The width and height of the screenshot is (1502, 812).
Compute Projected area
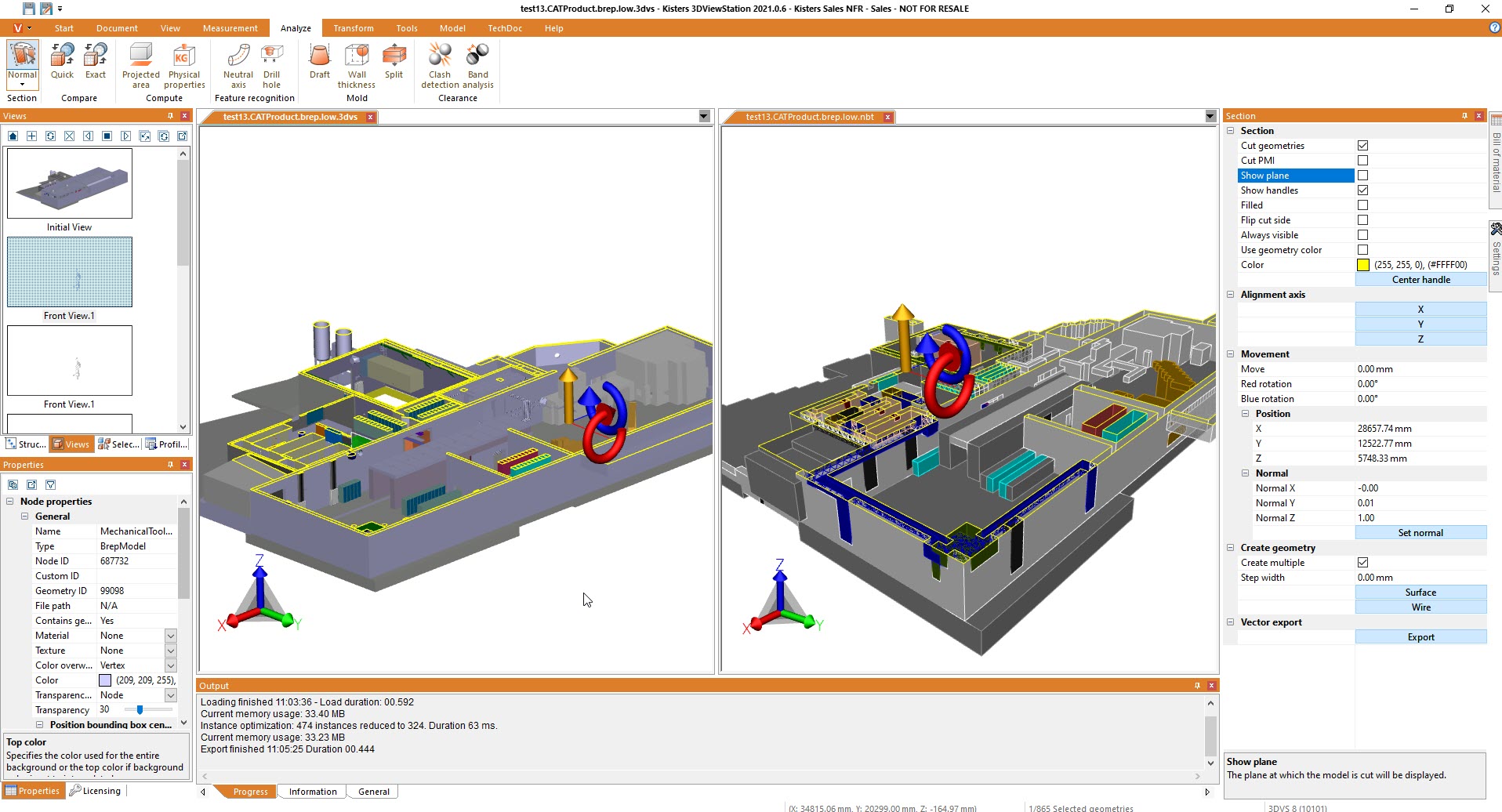coord(141,66)
